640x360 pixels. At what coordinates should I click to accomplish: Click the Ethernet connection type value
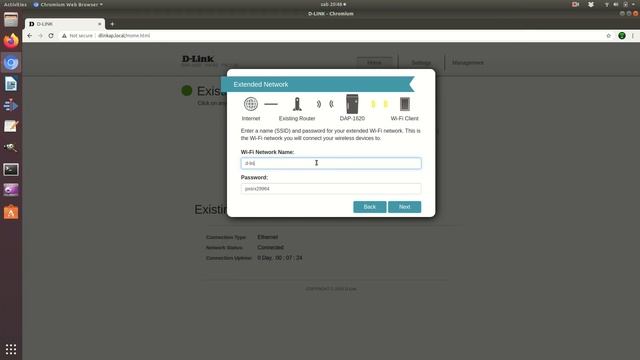tap(267, 237)
